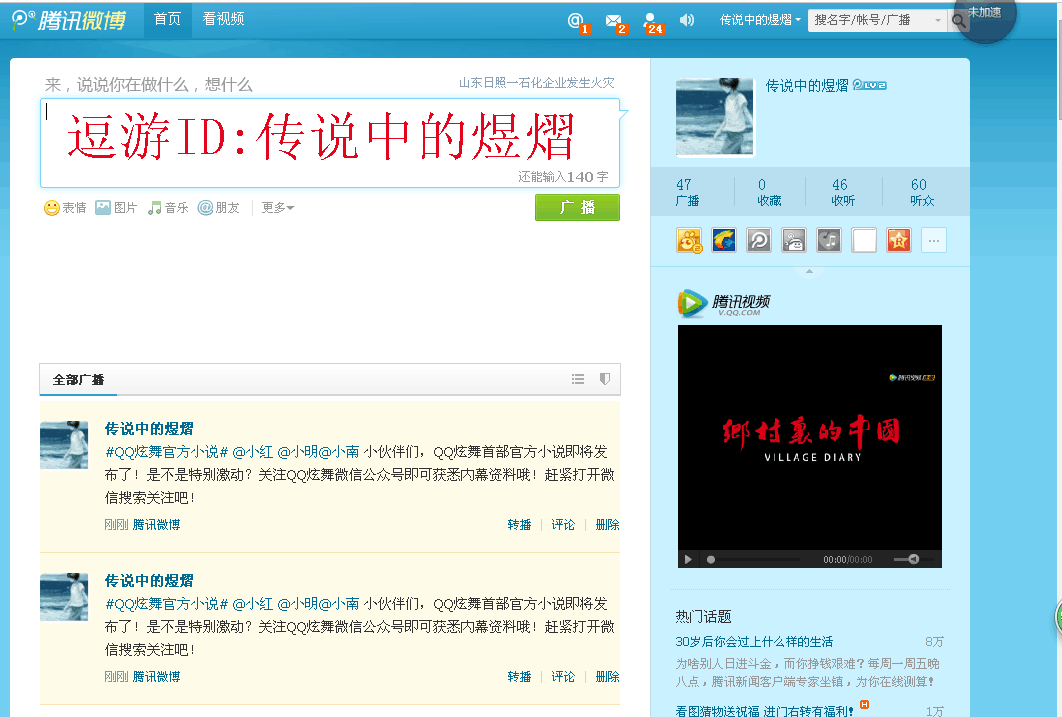
Task: Expand the 更多 options dropdown
Action: tap(278, 208)
